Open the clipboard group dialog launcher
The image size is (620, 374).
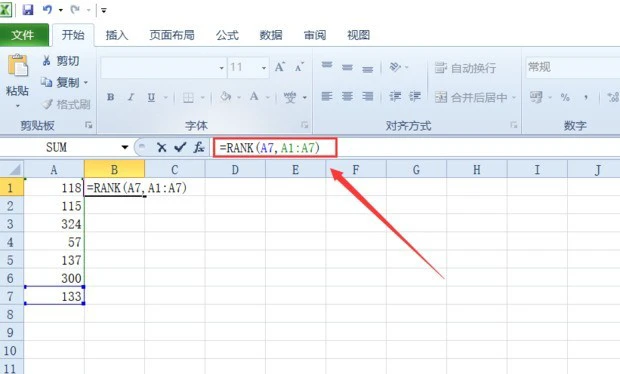pos(89,125)
